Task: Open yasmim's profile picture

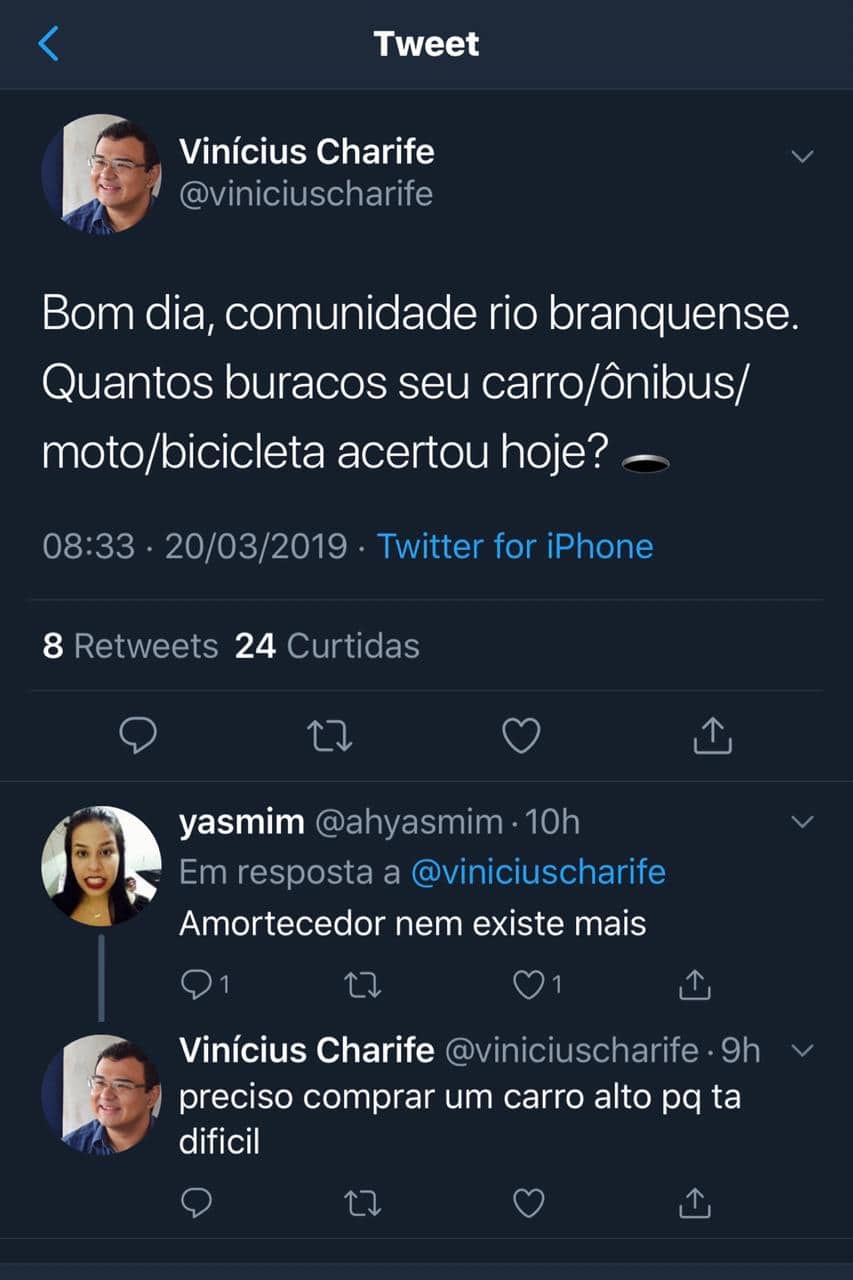Action: pos(101,865)
